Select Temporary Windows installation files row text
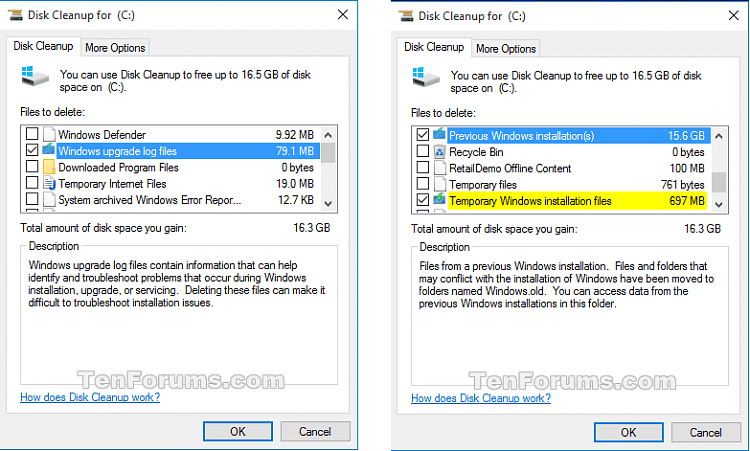The image size is (750, 451). (530, 201)
